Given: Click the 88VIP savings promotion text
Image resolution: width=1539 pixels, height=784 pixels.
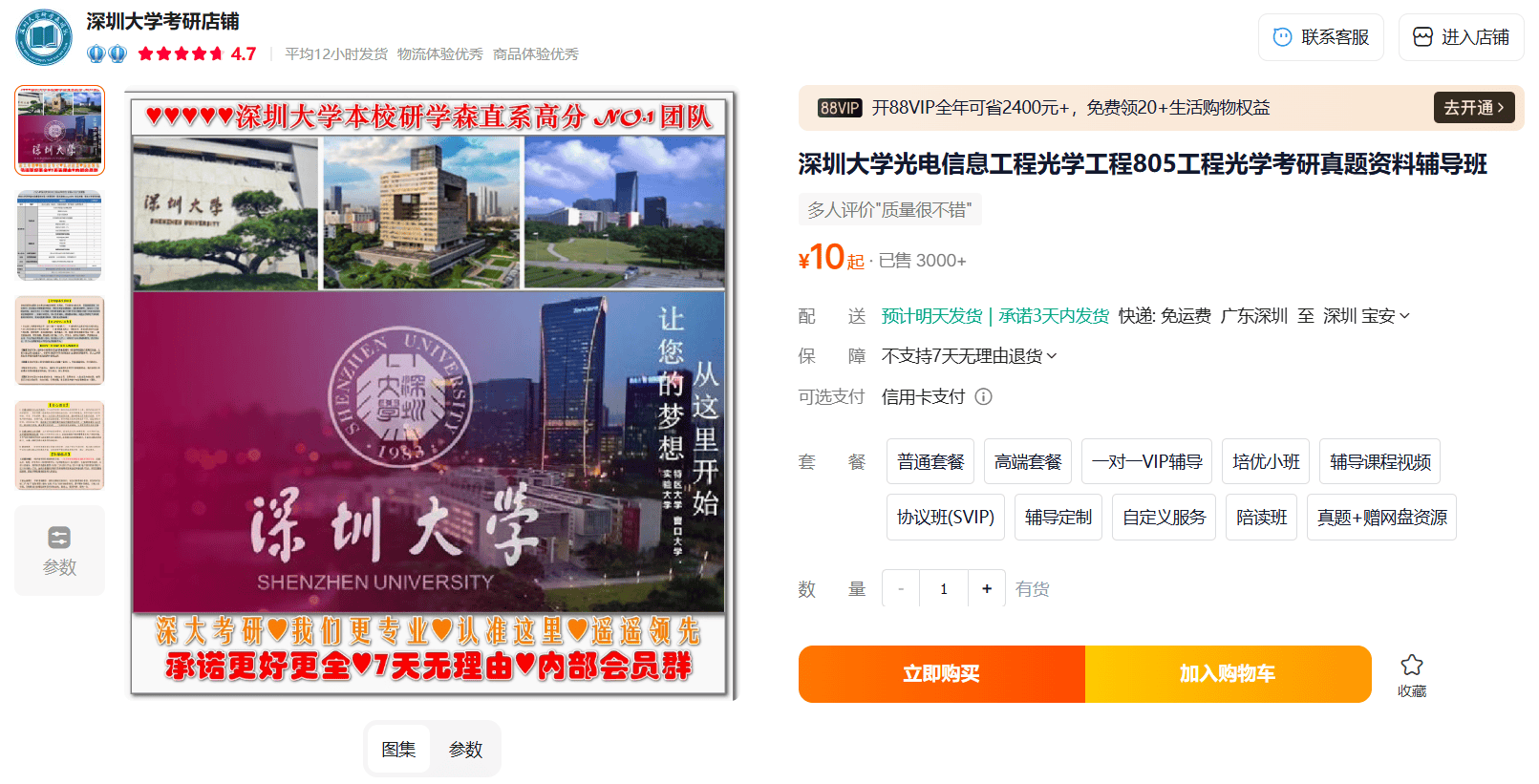Looking at the screenshot, I should pos(1071,108).
